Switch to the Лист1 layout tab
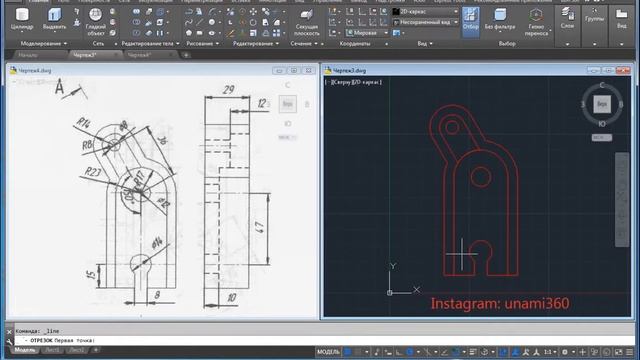Screen dimensions: 640x360 [x=52, y=350]
